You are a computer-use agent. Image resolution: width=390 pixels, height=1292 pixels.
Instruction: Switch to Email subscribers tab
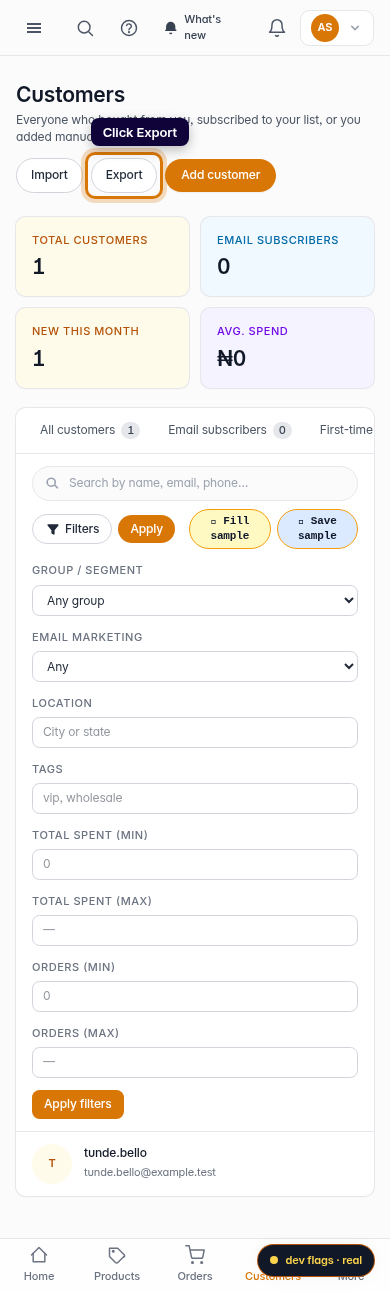[229, 430]
